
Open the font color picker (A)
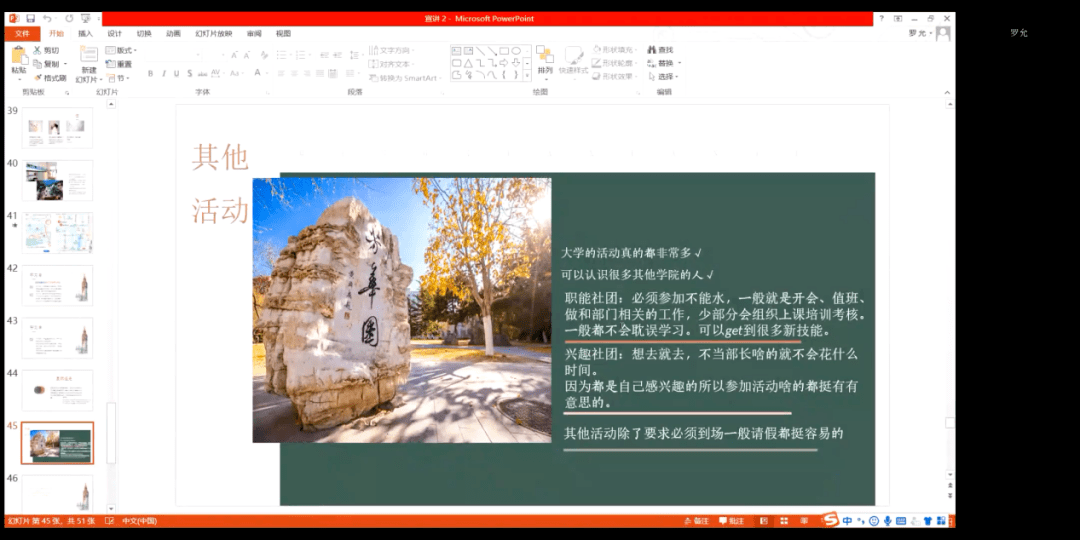click(256, 73)
